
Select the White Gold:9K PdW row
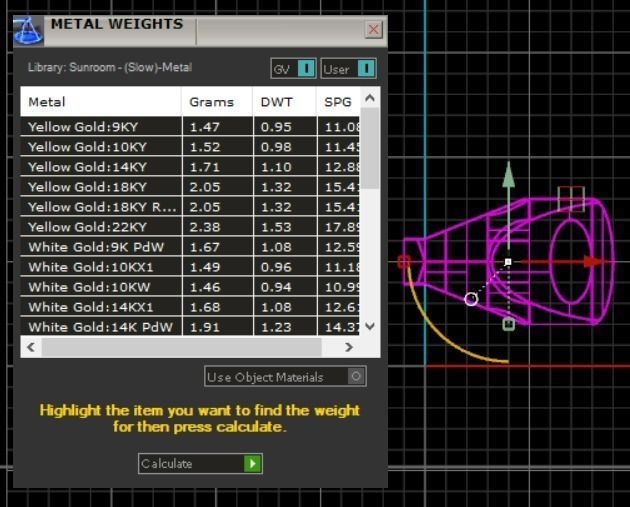(190, 247)
